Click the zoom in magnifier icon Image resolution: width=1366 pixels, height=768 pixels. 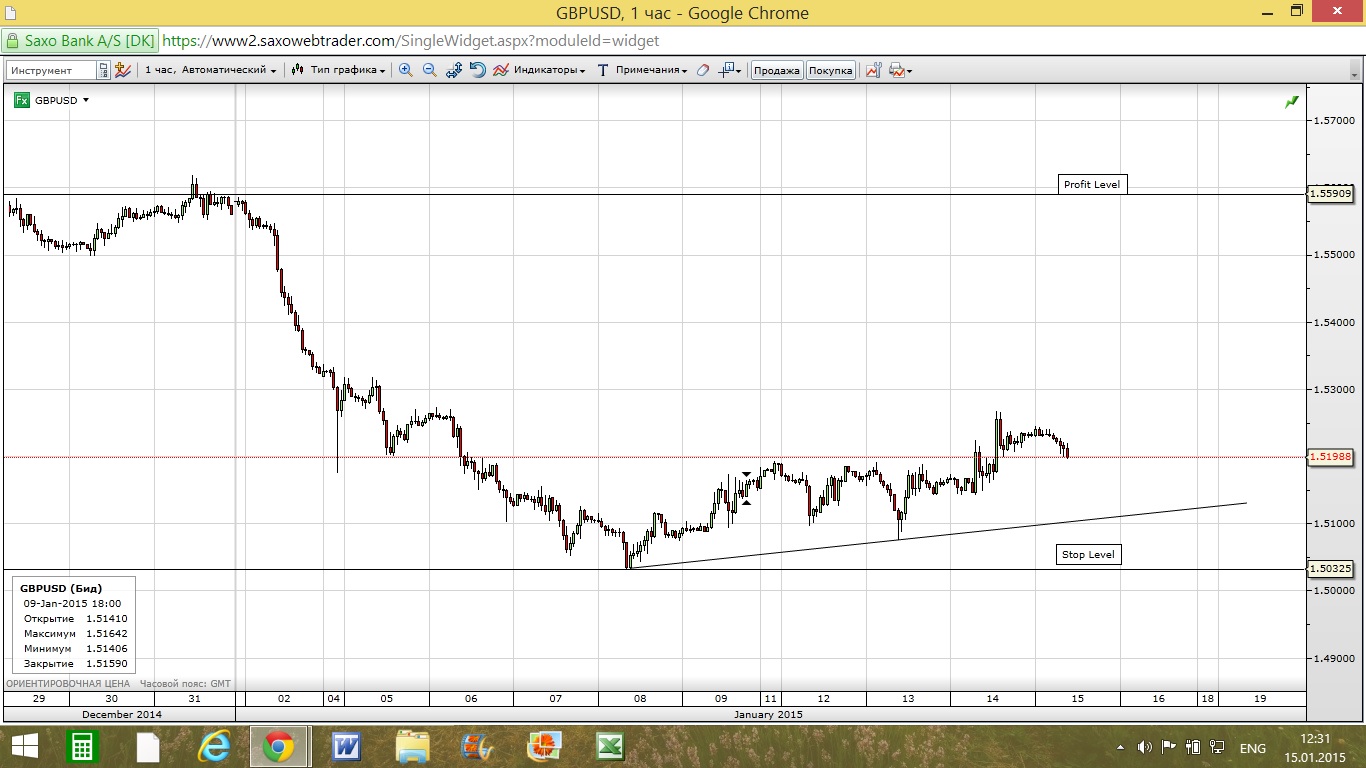[x=406, y=70]
